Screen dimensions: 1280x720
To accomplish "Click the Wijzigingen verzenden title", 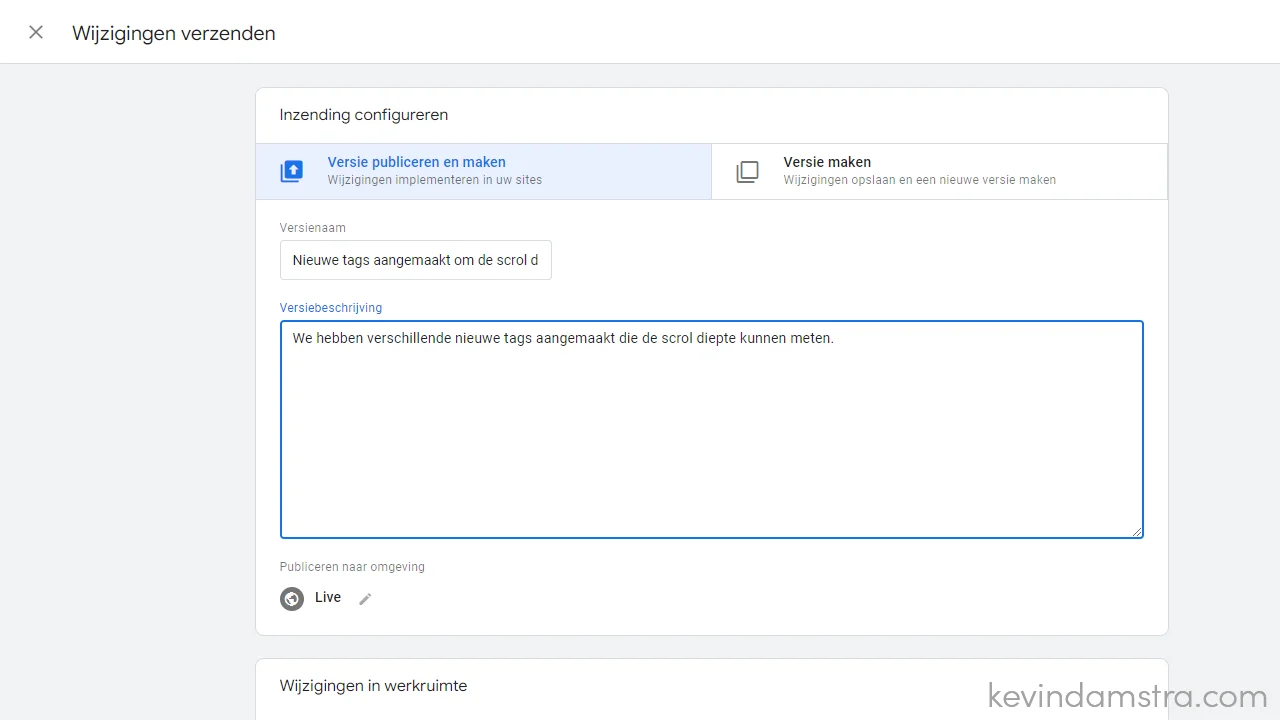I will (174, 33).
